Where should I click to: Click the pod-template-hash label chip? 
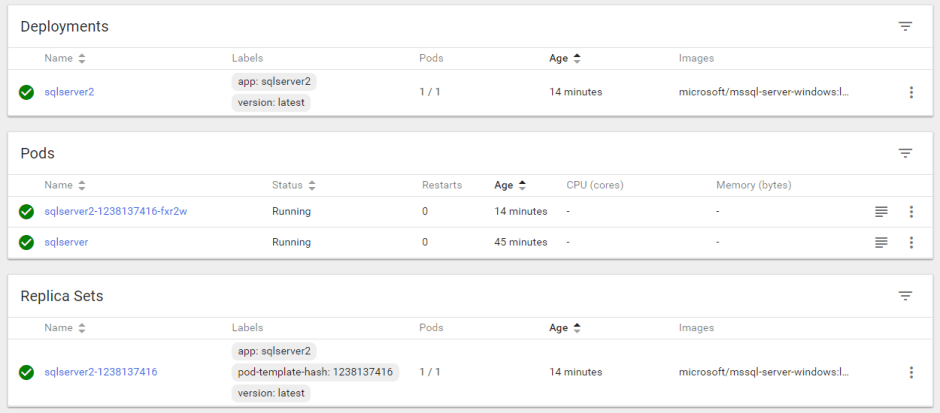click(x=315, y=372)
